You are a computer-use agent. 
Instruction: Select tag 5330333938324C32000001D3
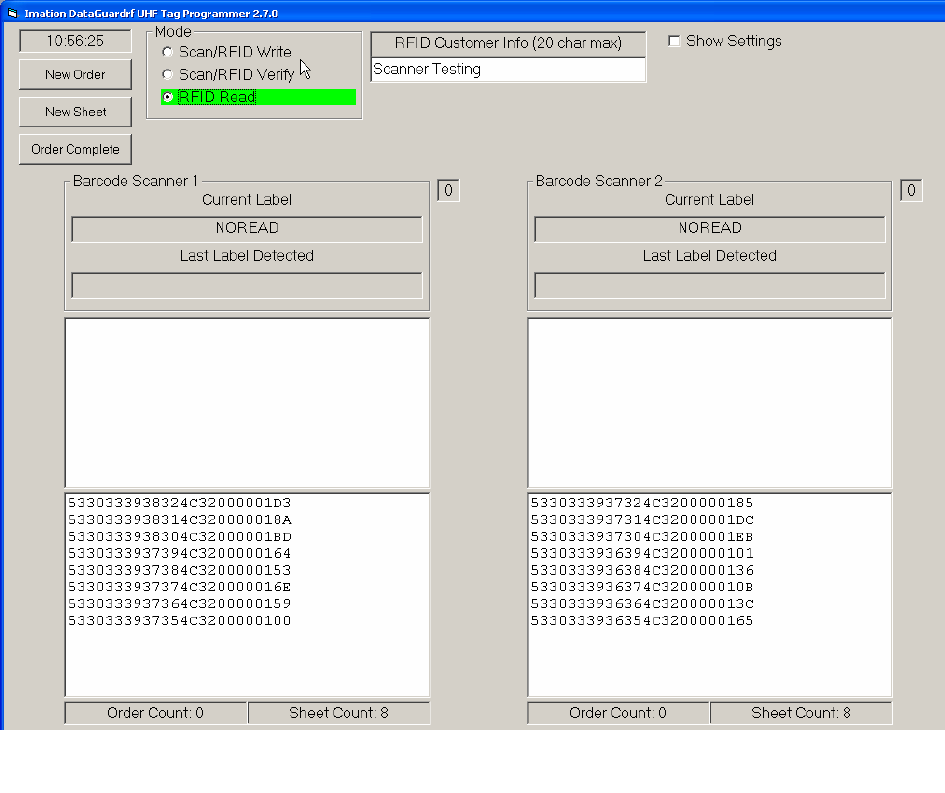(180, 503)
